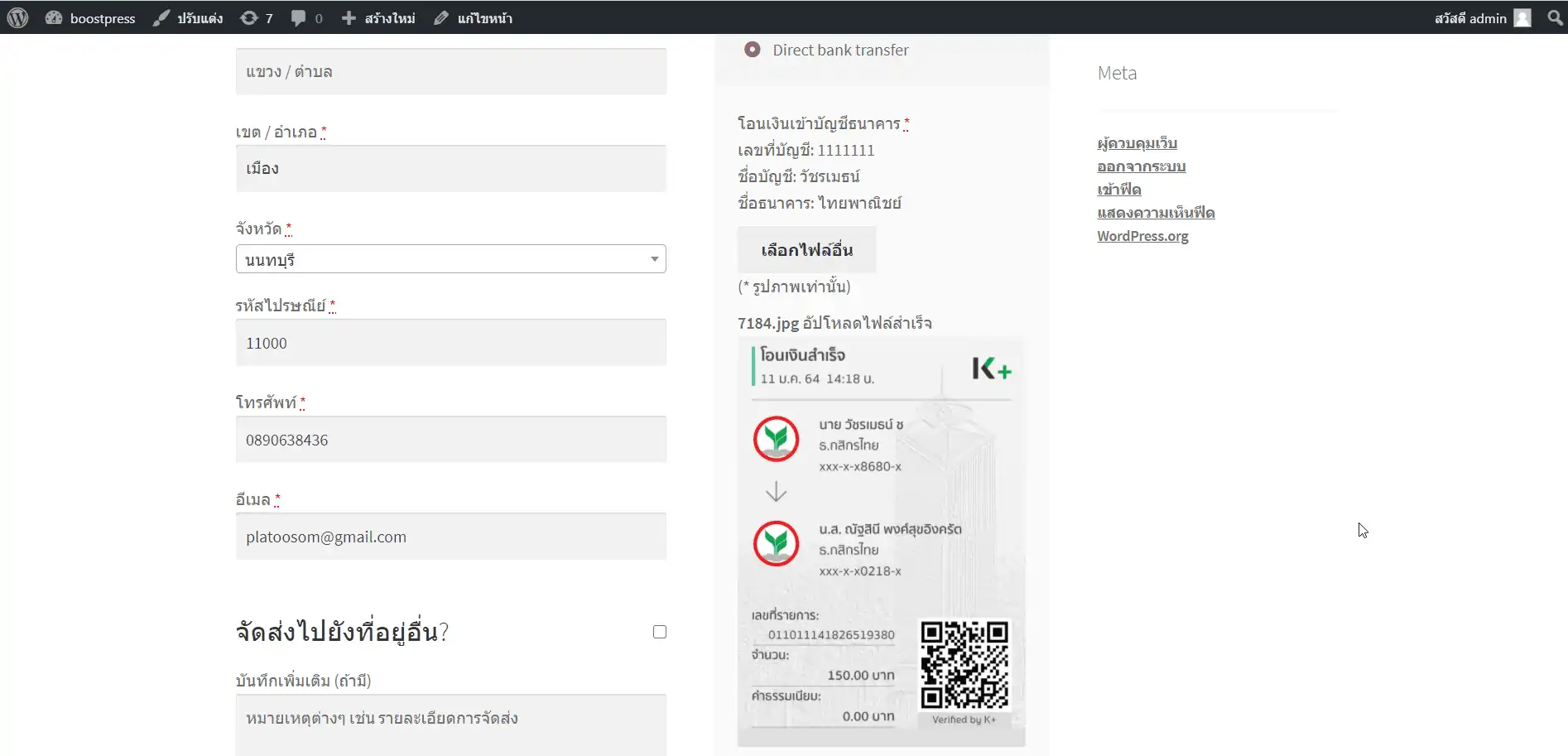Open the updates icon showing 7
This screenshot has width=1568, height=756.
(248, 17)
